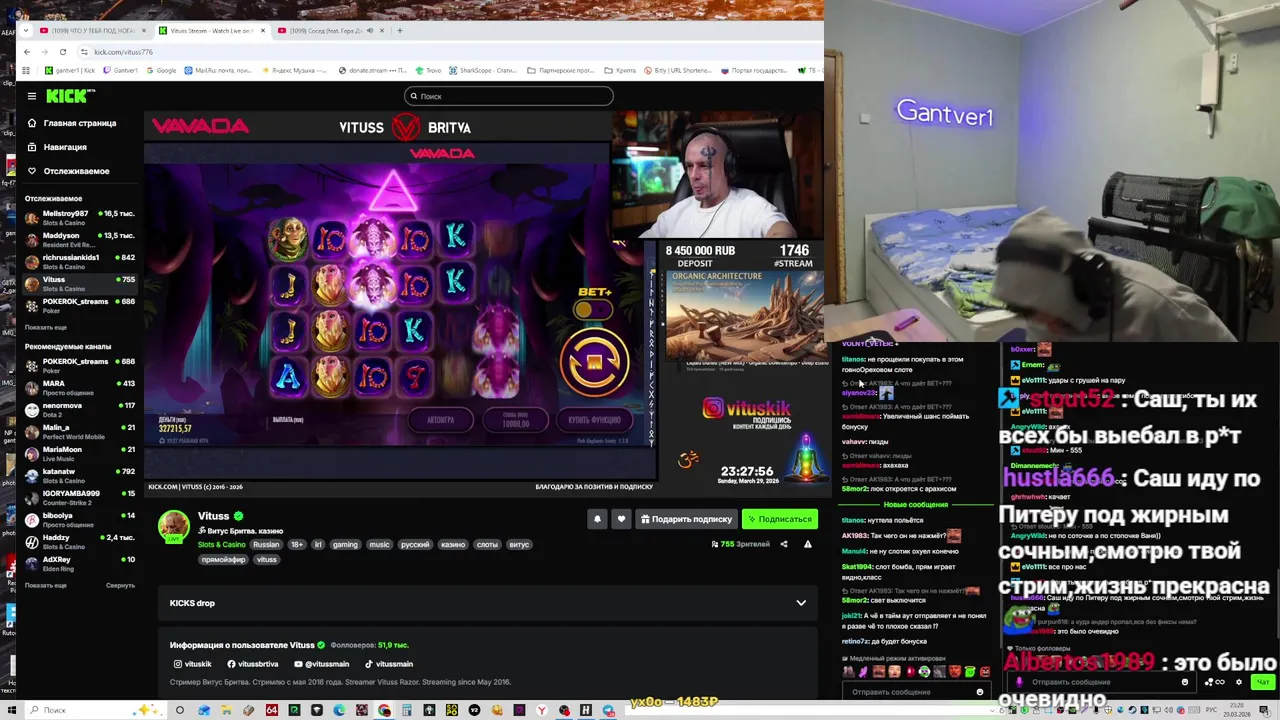Open MariaMoon recommended channel
1280x720 pixels.
(x=80, y=454)
